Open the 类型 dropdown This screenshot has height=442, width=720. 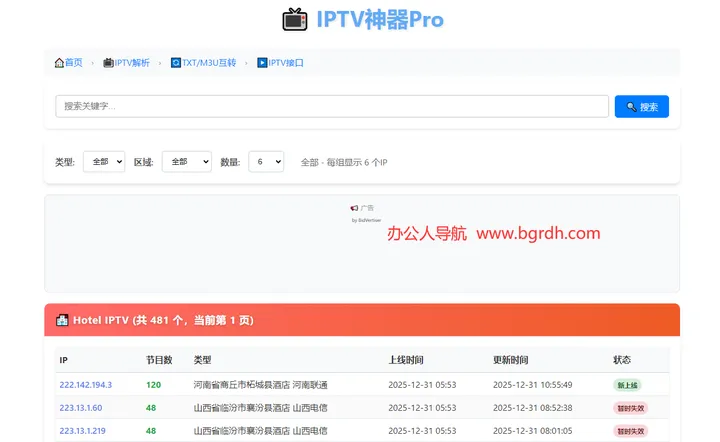point(104,162)
